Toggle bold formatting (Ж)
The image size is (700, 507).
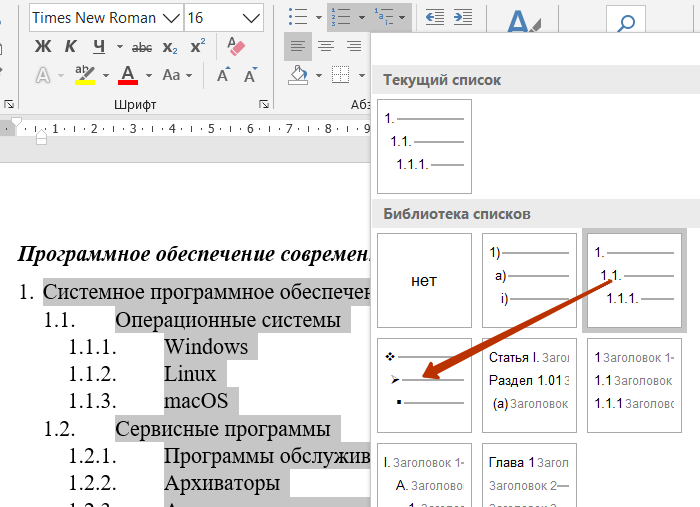(43, 46)
